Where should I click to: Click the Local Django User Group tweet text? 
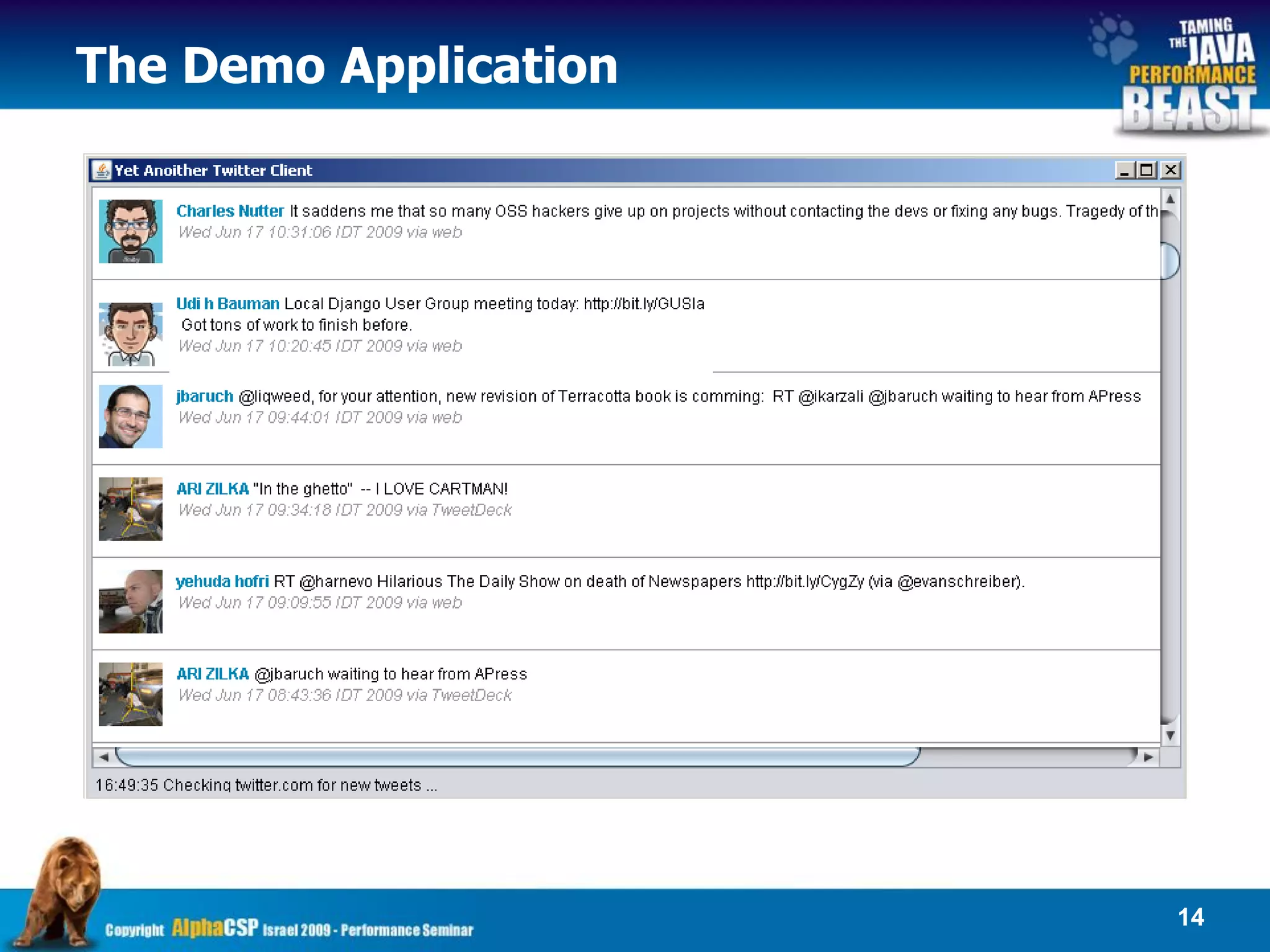point(494,304)
